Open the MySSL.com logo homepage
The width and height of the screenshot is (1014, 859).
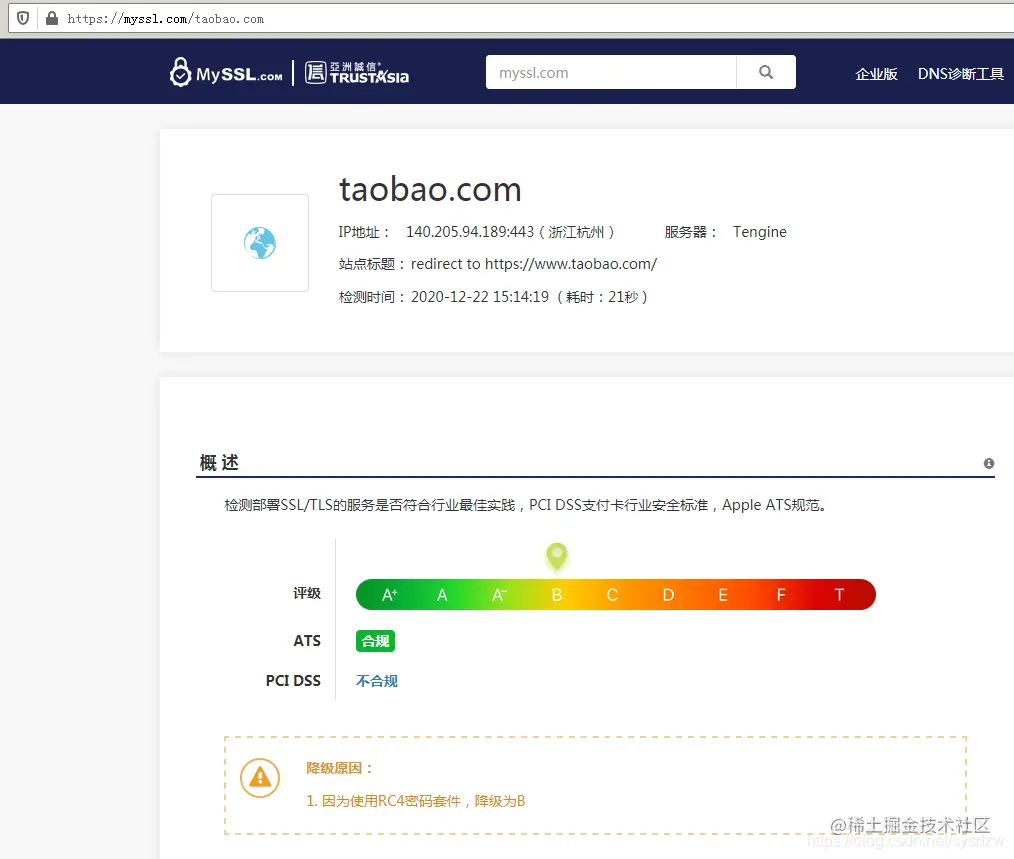(226, 72)
